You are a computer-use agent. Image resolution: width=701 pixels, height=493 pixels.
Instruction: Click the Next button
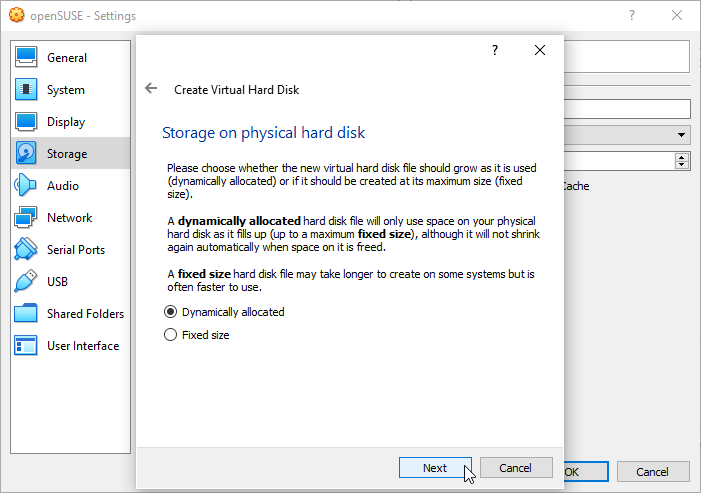435,468
